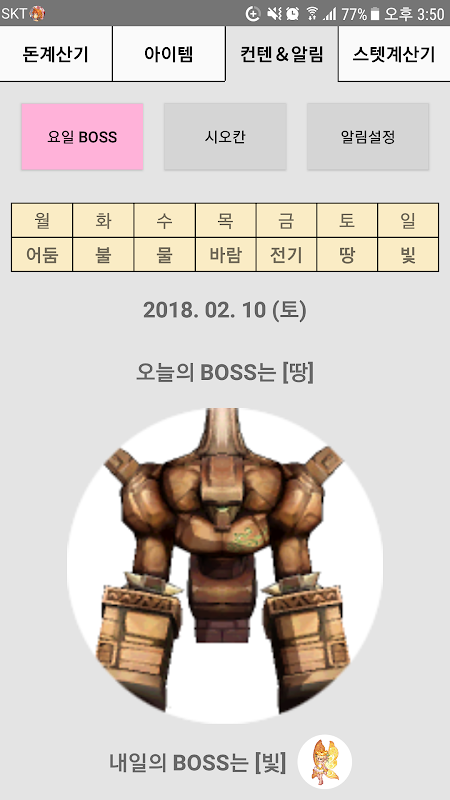
Task: Switch to the 아이템 tab
Action: click(168, 54)
